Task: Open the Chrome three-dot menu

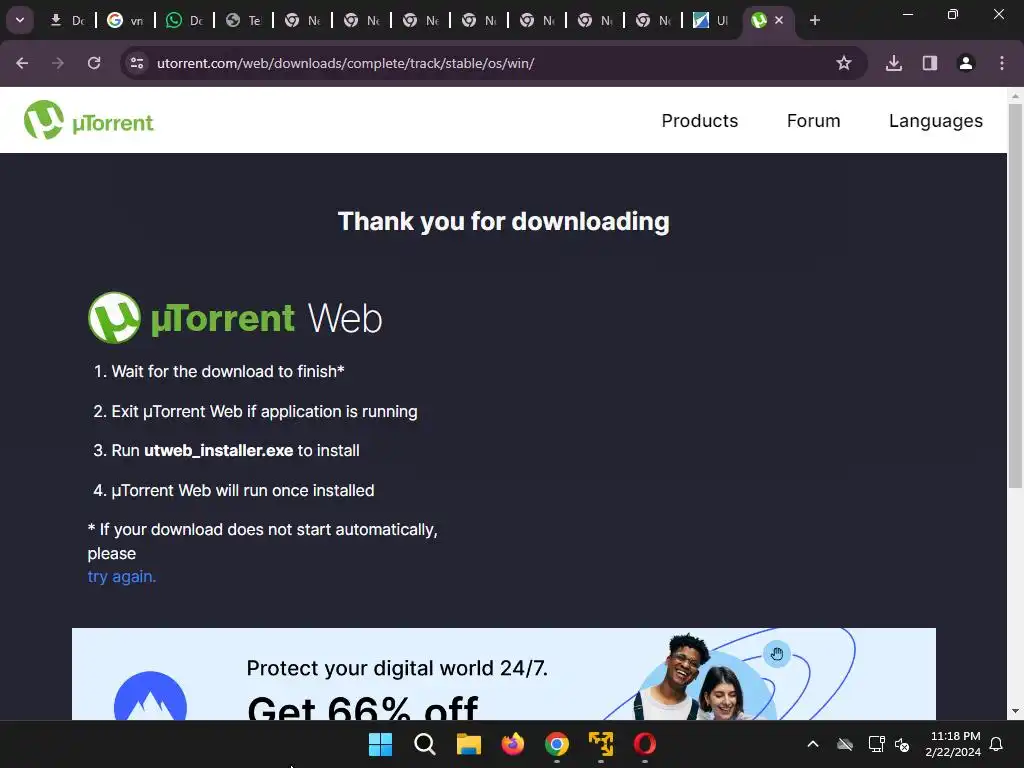Action: (1001, 63)
